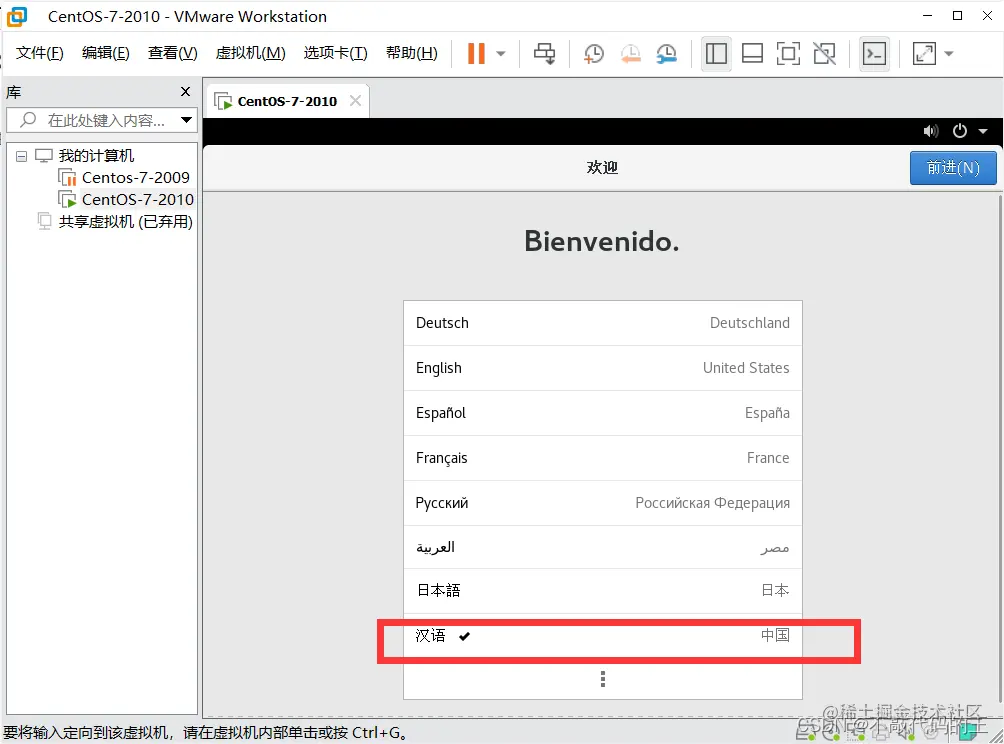
Task: Open the 虚拟机(M) menu
Action: pyautogui.click(x=250, y=53)
